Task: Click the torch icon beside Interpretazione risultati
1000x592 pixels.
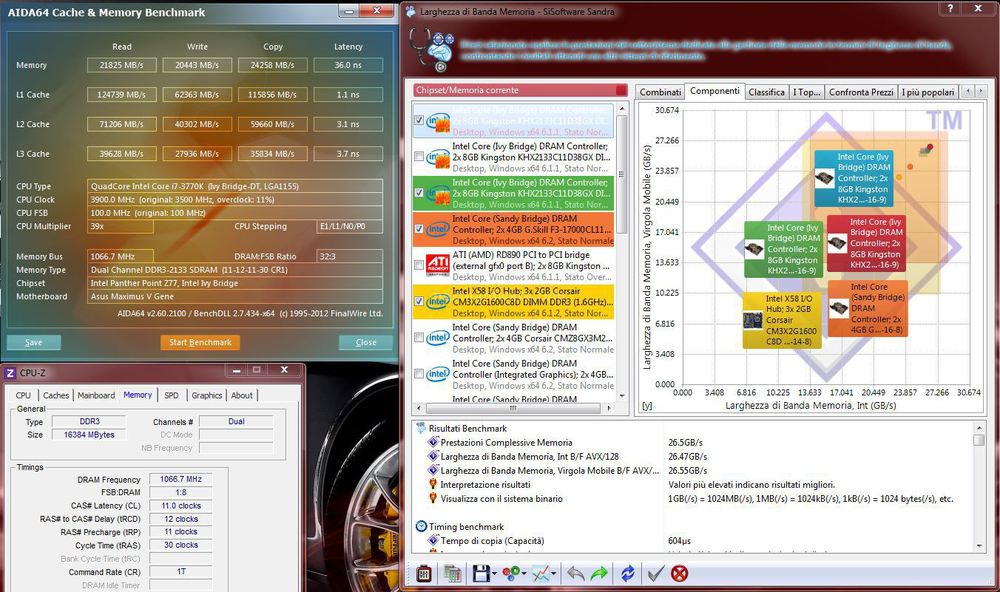Action: [x=433, y=484]
